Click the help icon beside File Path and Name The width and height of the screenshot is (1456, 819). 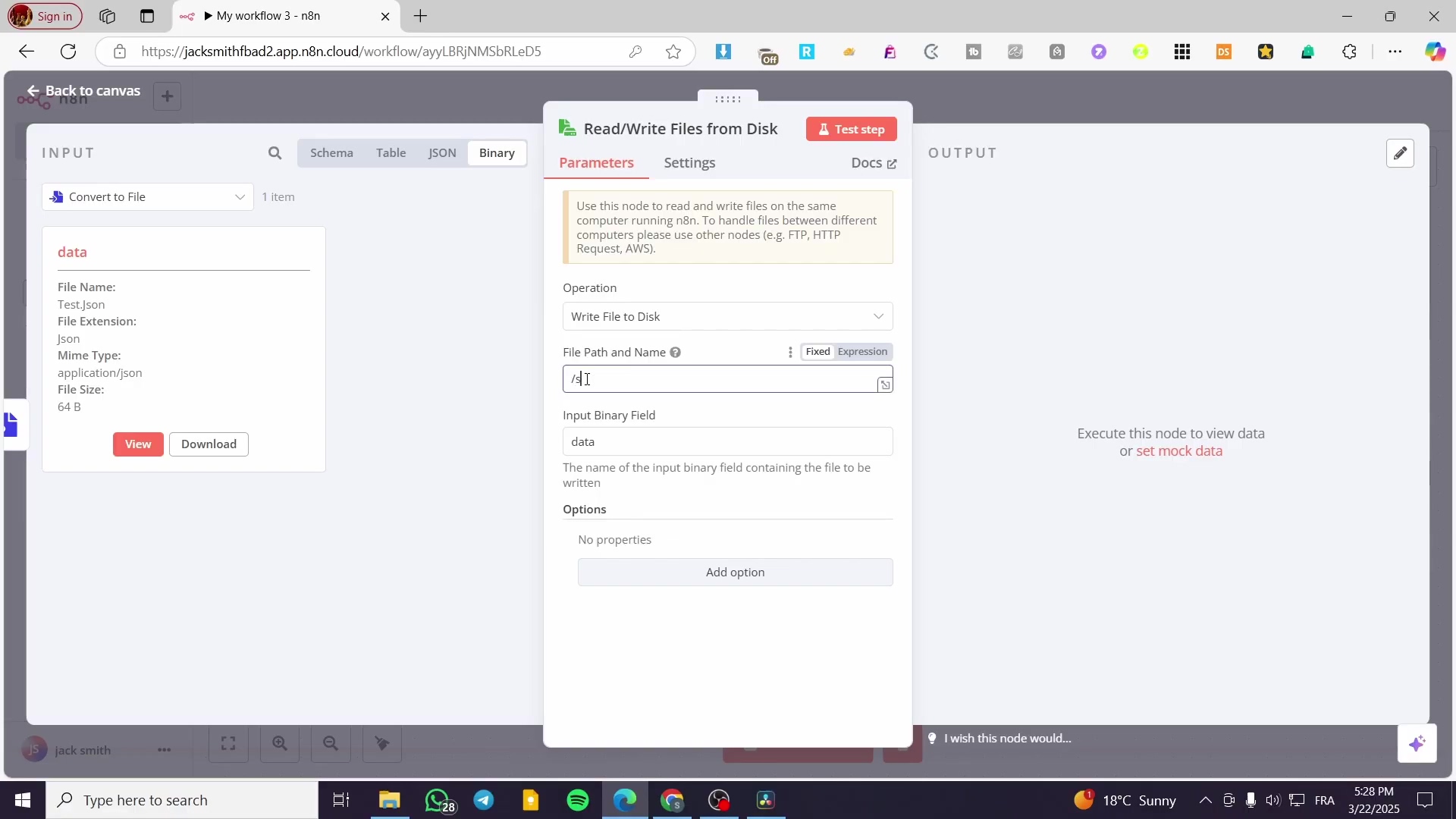click(675, 353)
